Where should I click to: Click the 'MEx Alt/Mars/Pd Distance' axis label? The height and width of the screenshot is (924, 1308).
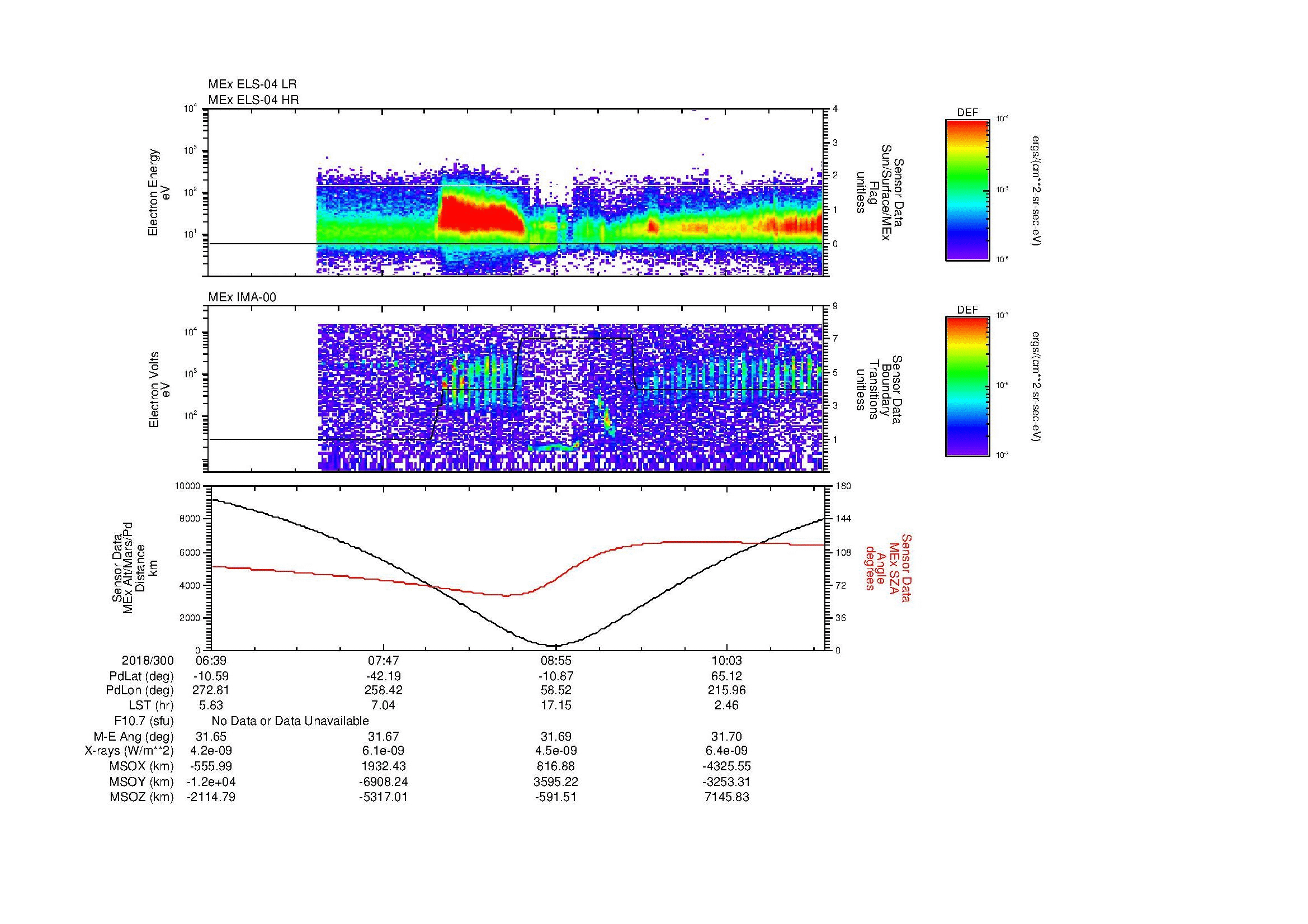(134, 567)
